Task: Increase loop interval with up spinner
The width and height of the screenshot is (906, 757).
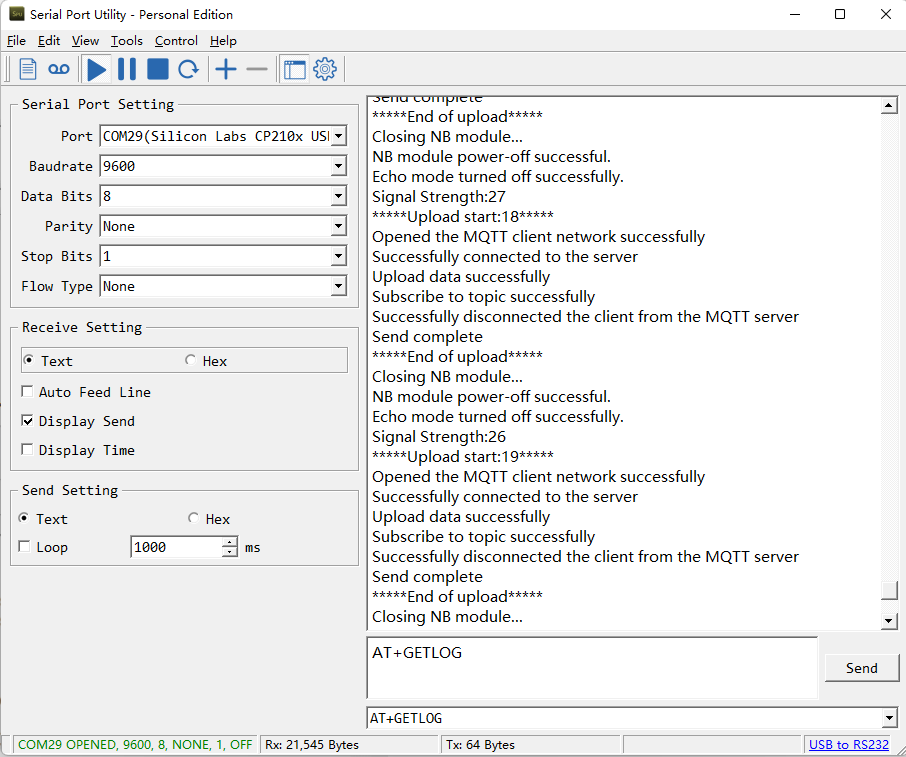Action: click(x=230, y=542)
